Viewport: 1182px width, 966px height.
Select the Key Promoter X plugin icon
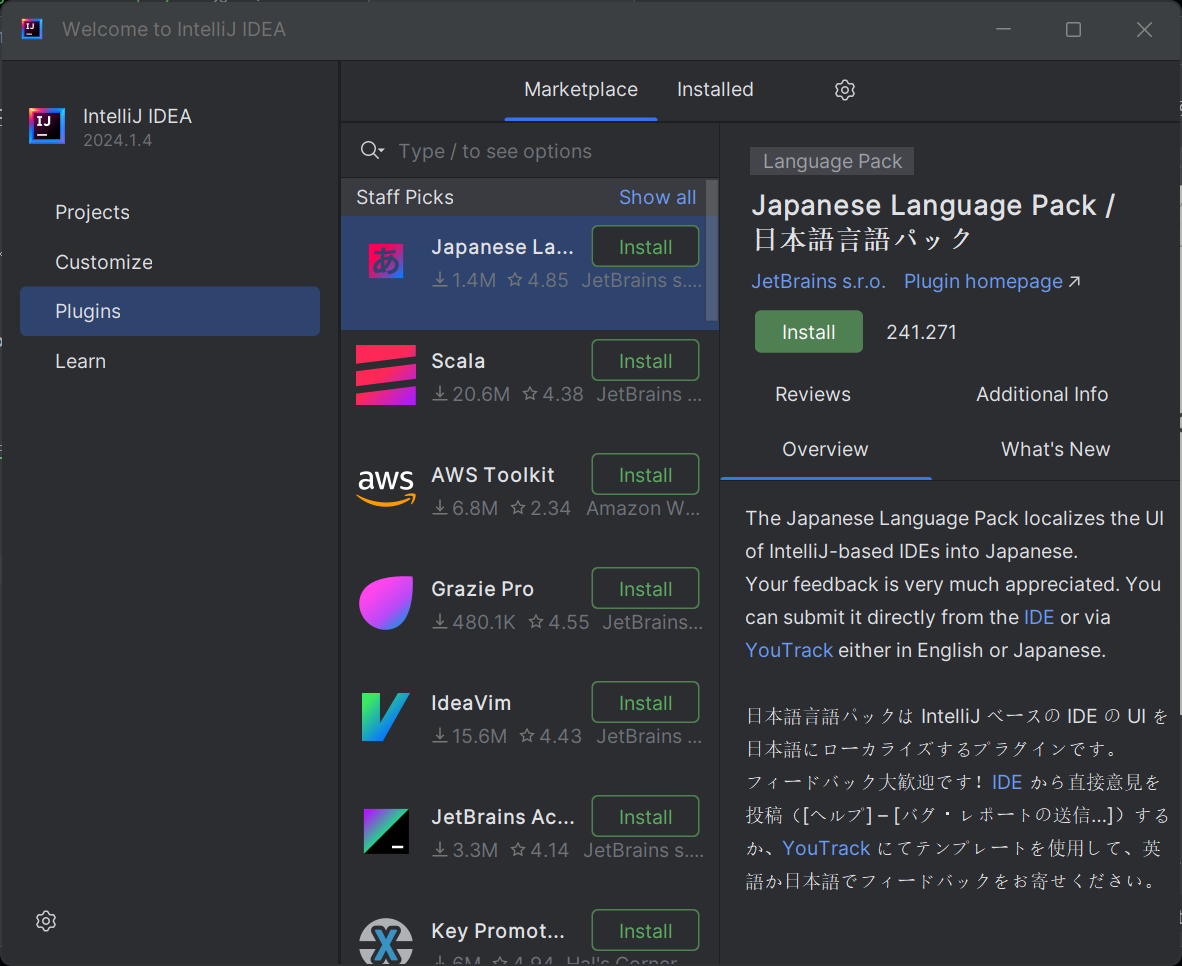[x=385, y=941]
